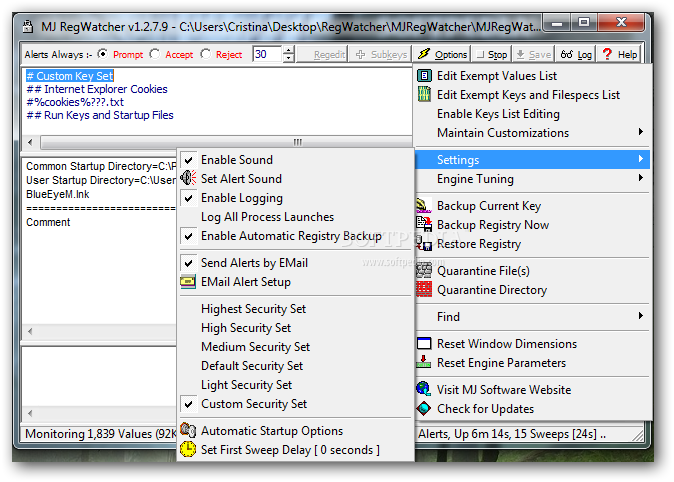Select High Security Set

click(x=296, y=328)
